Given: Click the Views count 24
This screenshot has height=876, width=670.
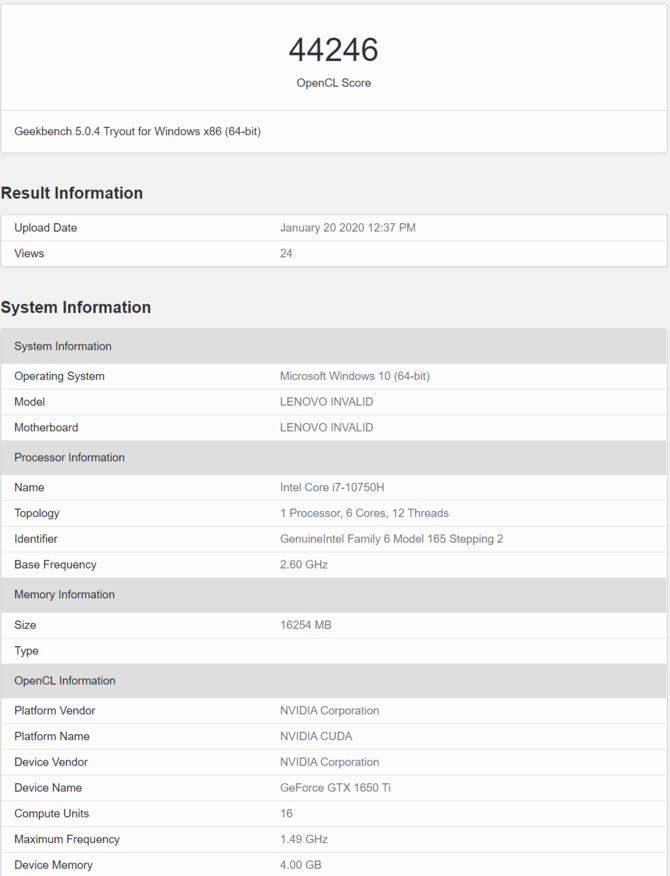Looking at the screenshot, I should click(x=286, y=253).
